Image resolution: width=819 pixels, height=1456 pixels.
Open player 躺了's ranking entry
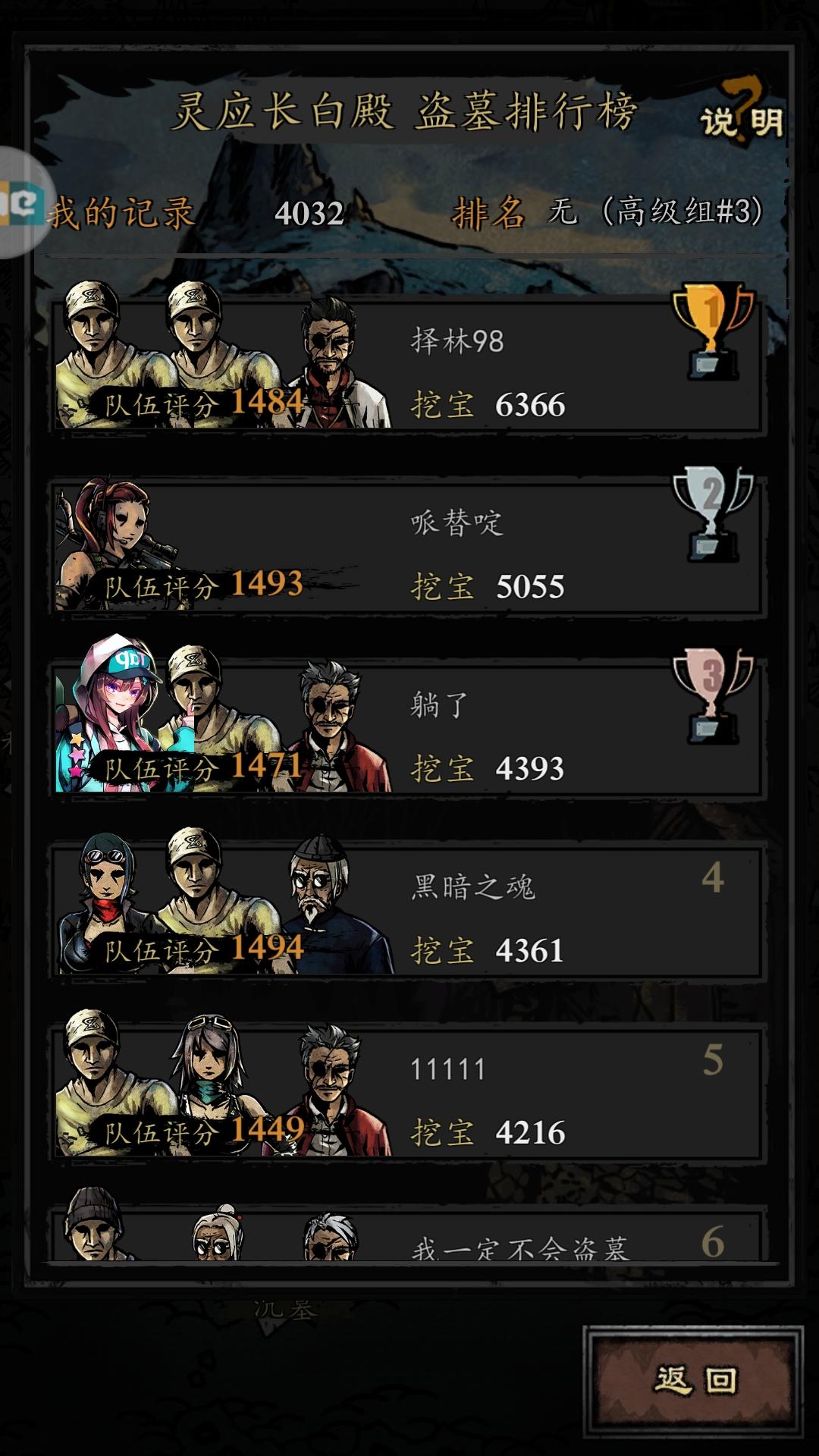coord(408,730)
